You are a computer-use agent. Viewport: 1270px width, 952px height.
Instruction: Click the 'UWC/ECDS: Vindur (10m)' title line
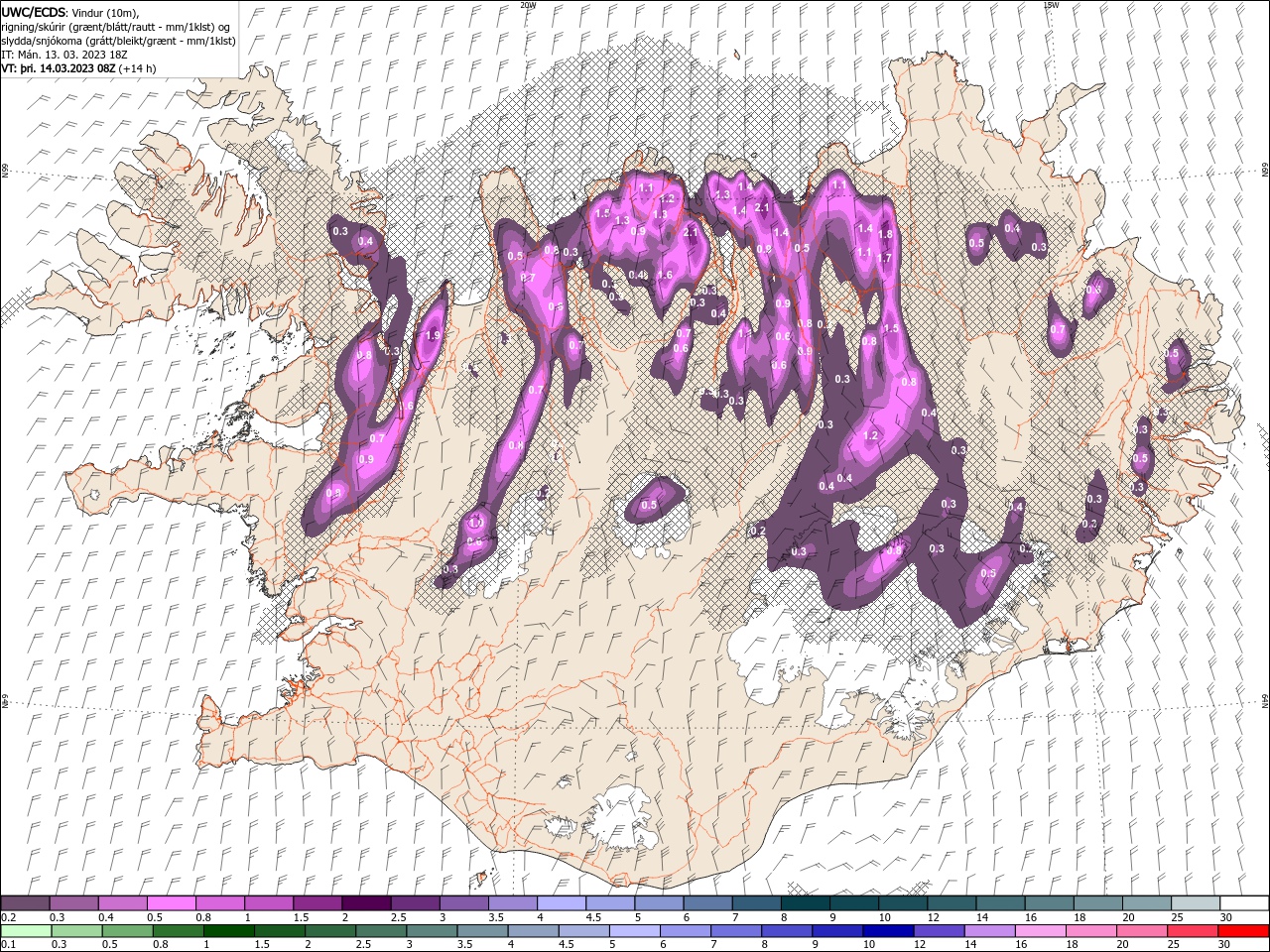coord(70,11)
